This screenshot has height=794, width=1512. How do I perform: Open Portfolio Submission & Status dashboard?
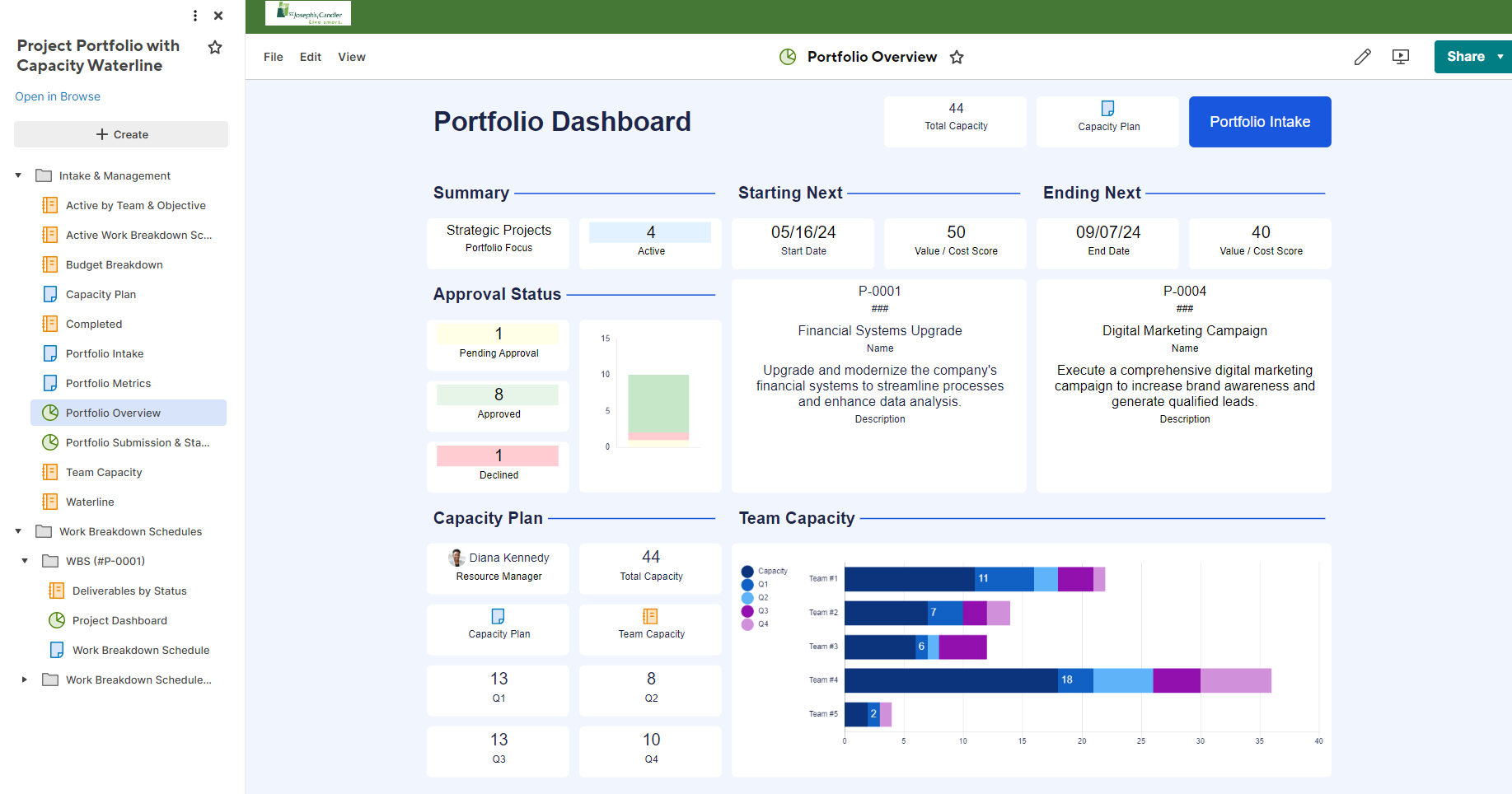[138, 442]
